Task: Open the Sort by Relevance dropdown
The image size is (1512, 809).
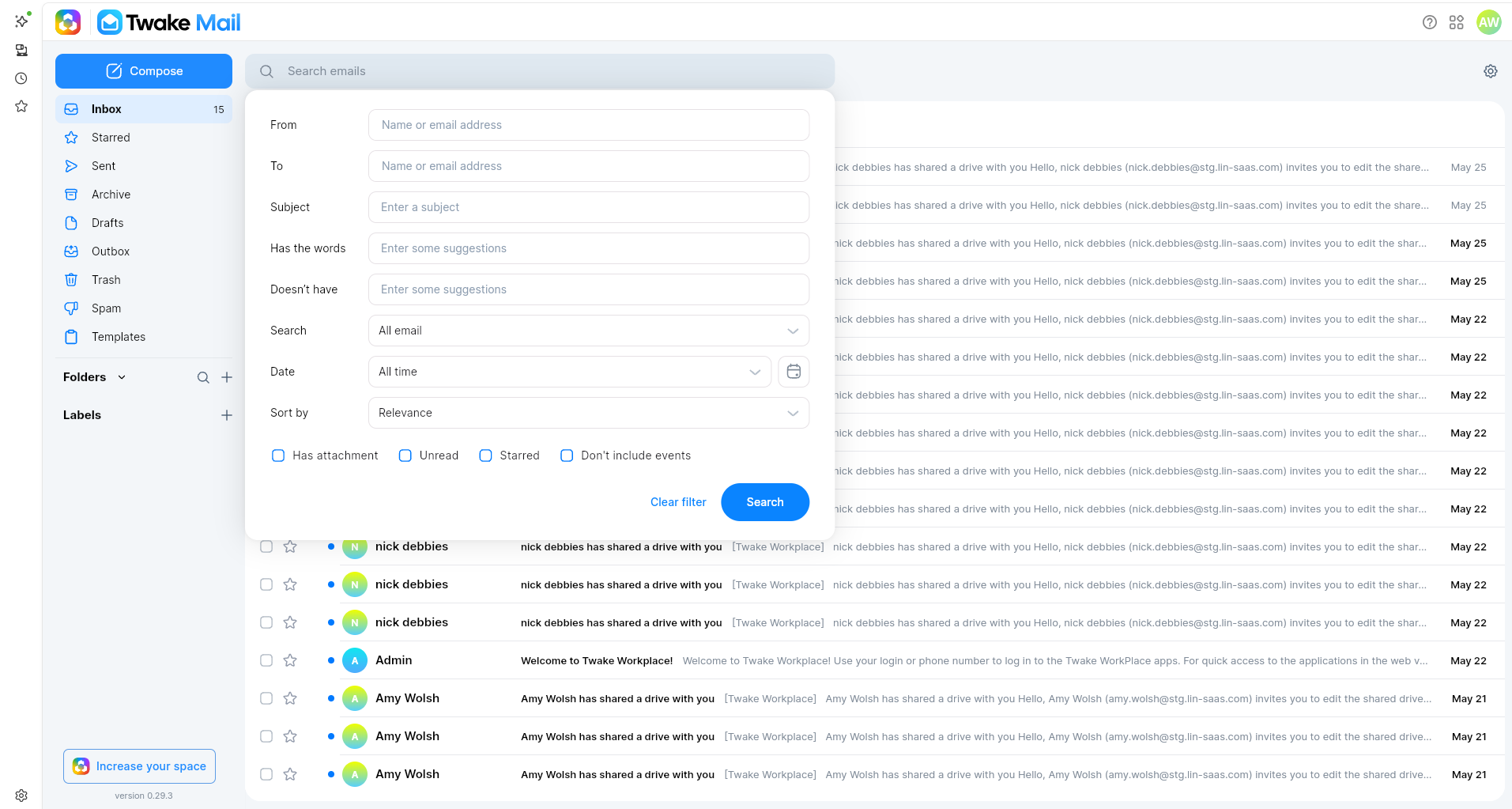Action: tap(589, 413)
